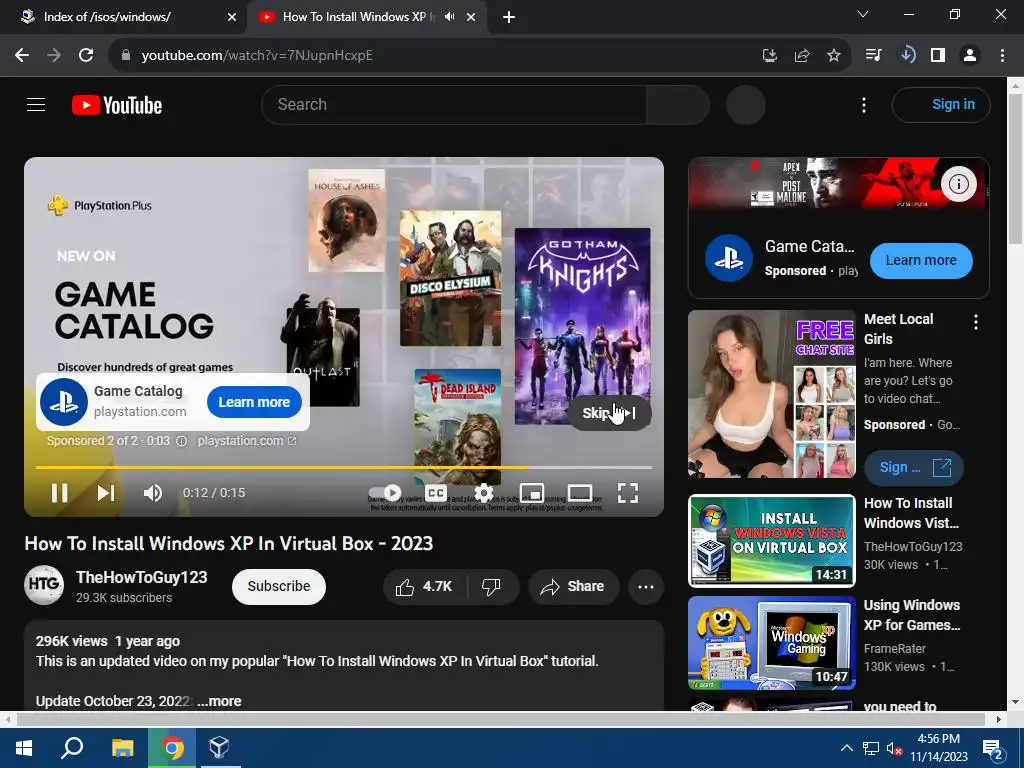The height and width of the screenshot is (768, 1024).
Task: Open Using Windows XP for Games thumbnail
Action: click(771, 643)
